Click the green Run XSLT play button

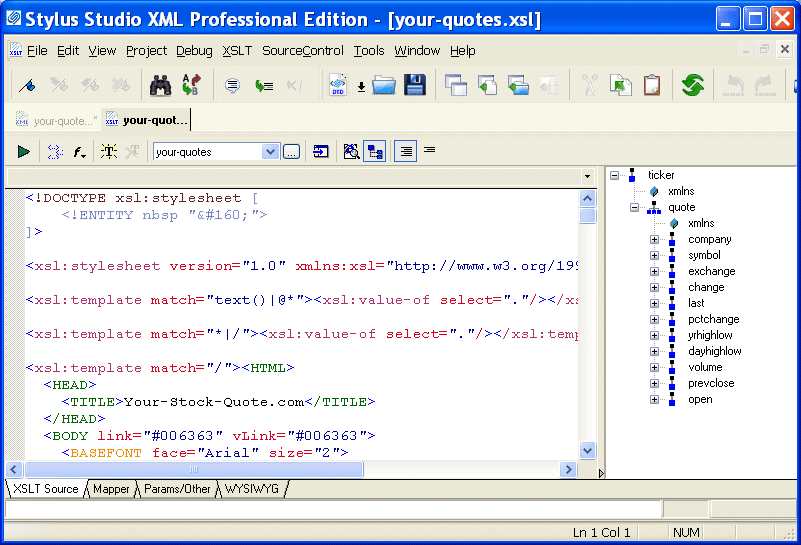click(x=23, y=152)
